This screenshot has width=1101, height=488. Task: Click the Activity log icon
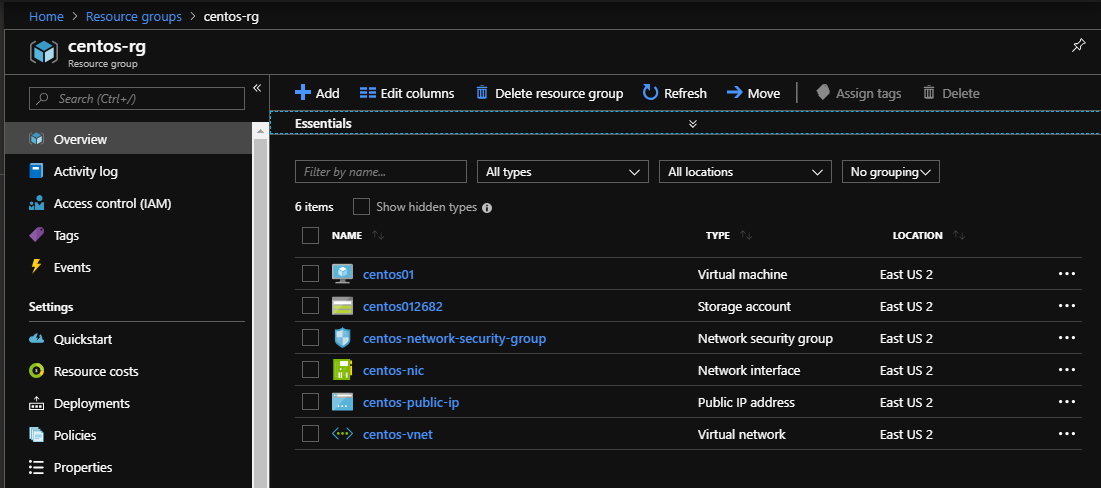[x=37, y=171]
